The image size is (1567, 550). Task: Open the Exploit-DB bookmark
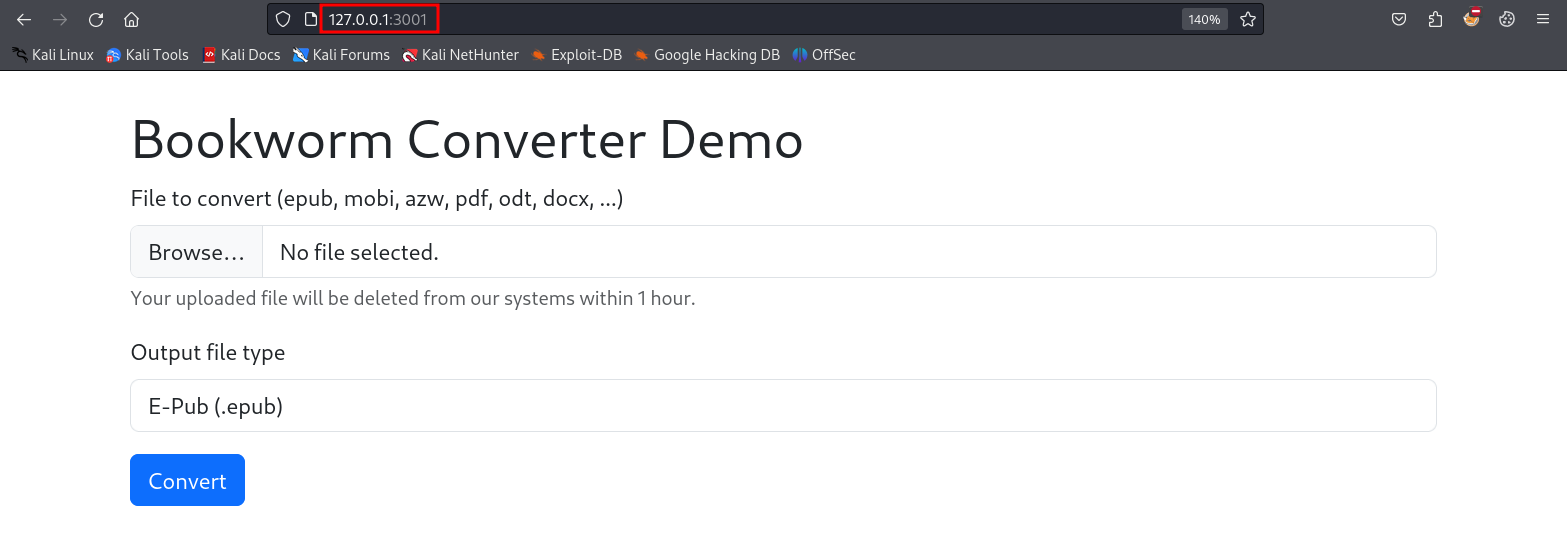point(576,55)
